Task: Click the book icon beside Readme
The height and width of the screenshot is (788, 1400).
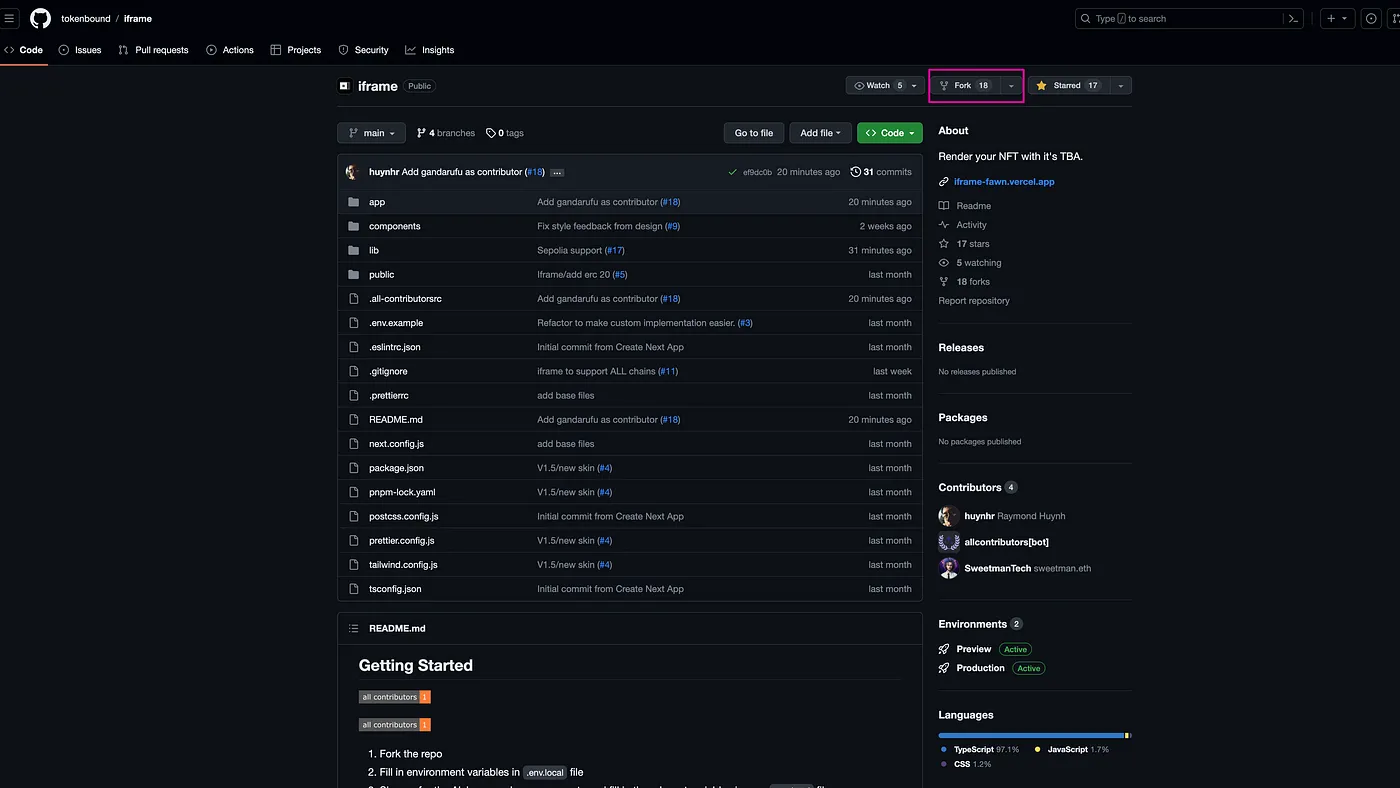Action: pyautogui.click(x=944, y=206)
